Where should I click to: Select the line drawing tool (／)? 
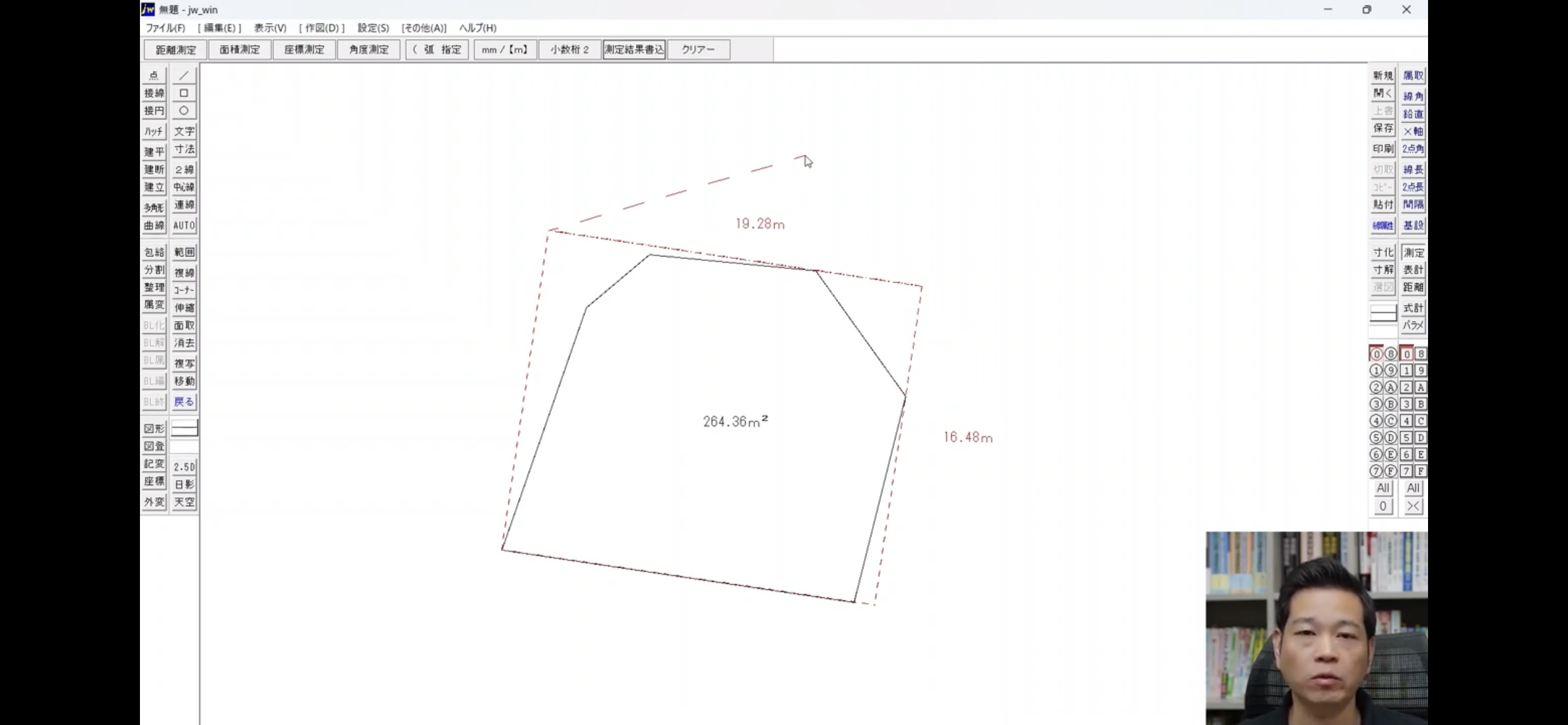(x=184, y=76)
